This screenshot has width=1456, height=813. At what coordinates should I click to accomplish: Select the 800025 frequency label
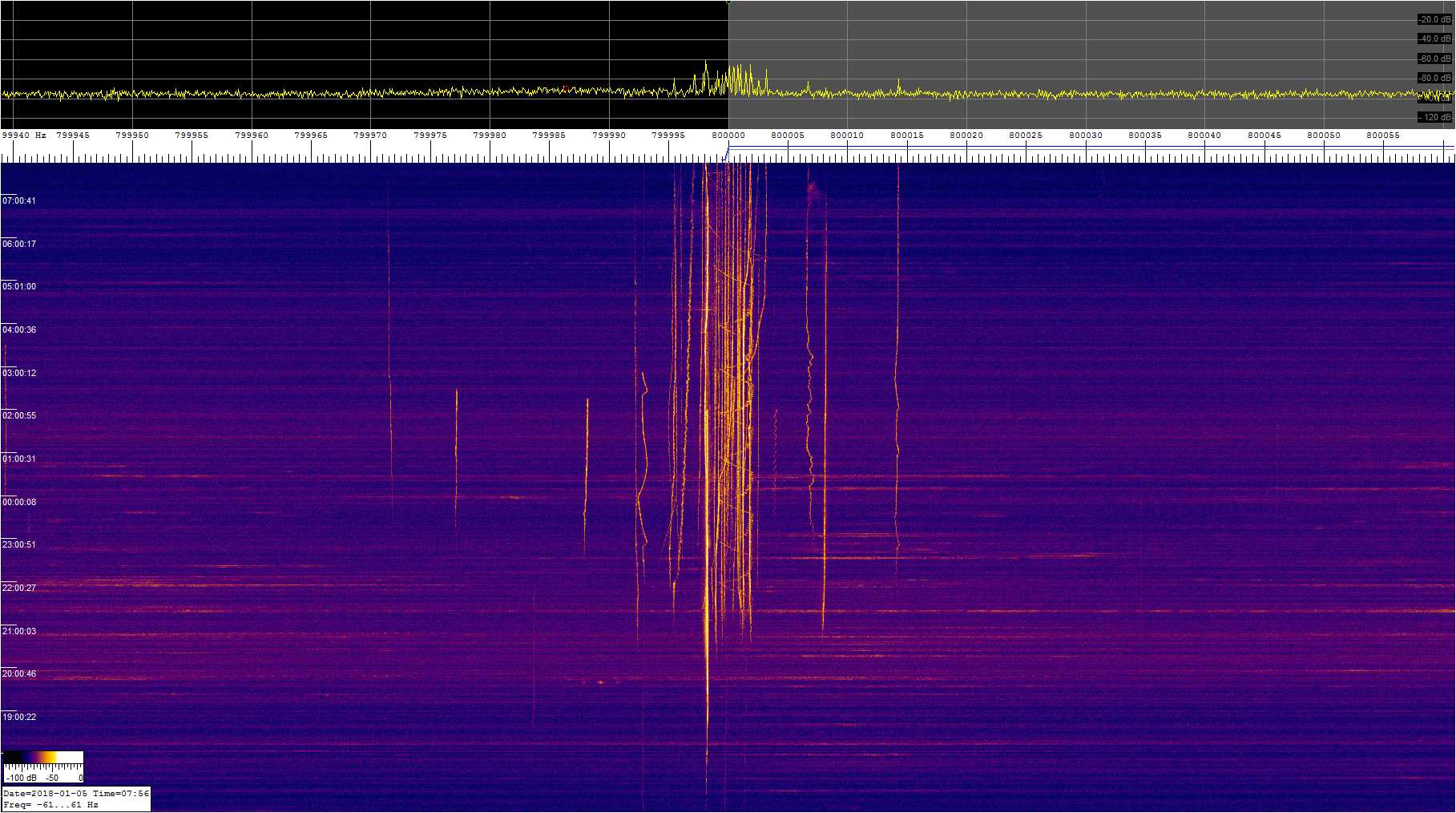point(1026,135)
